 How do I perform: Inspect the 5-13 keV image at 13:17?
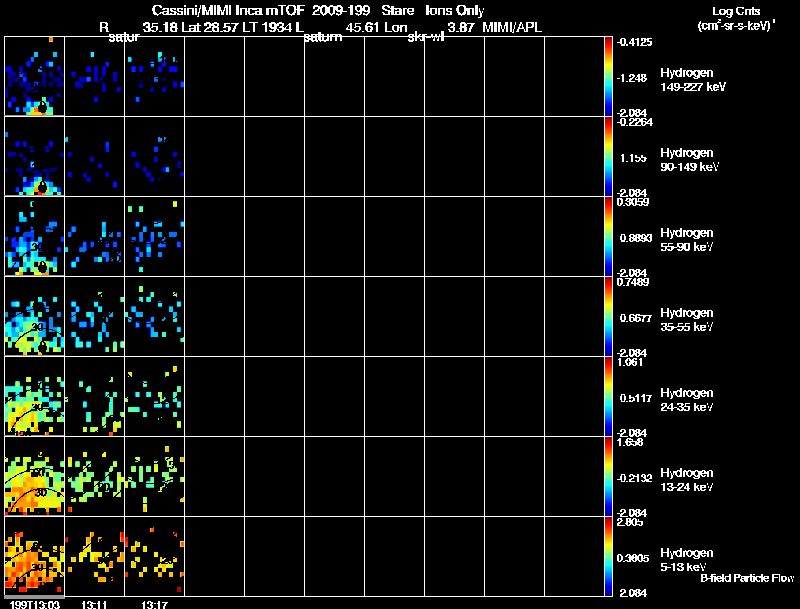(x=155, y=556)
